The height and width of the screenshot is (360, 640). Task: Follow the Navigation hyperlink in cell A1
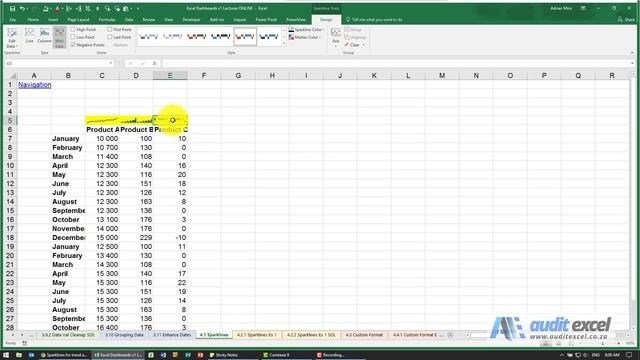[35, 85]
